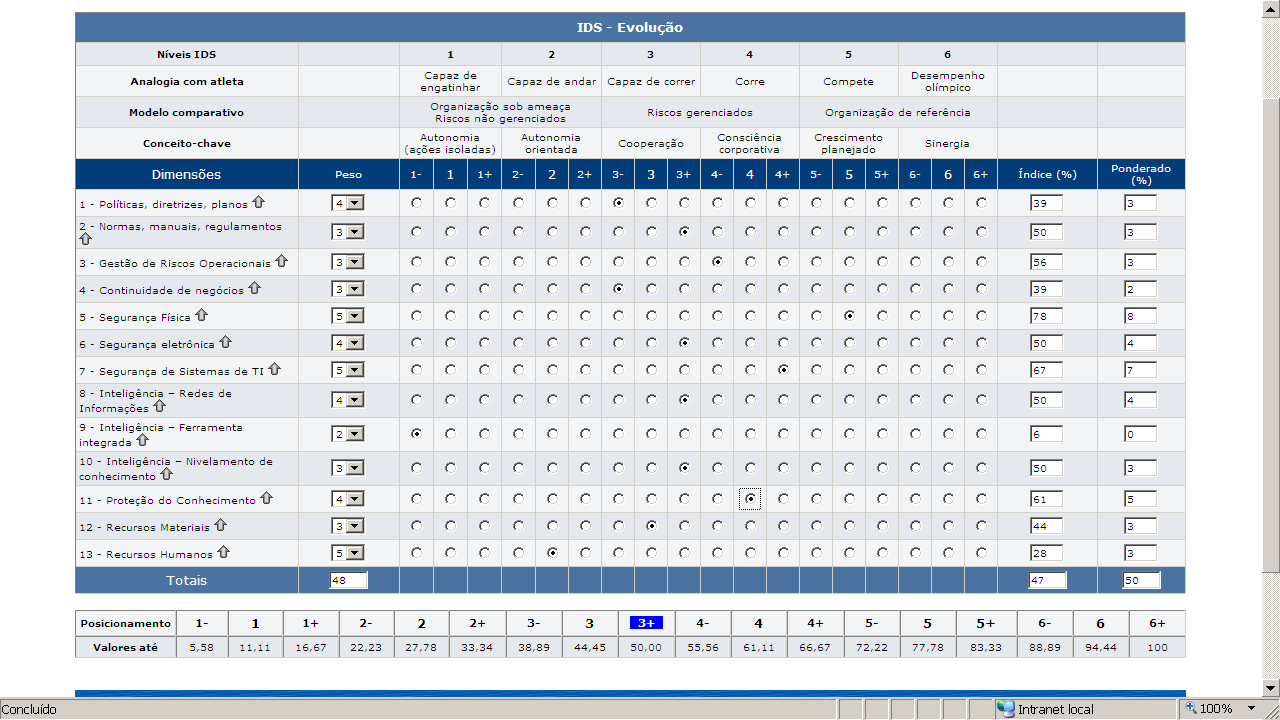Open Peso dropdown for Segurança de Sistemas de TI
The width and height of the screenshot is (1280, 720).
348,370
